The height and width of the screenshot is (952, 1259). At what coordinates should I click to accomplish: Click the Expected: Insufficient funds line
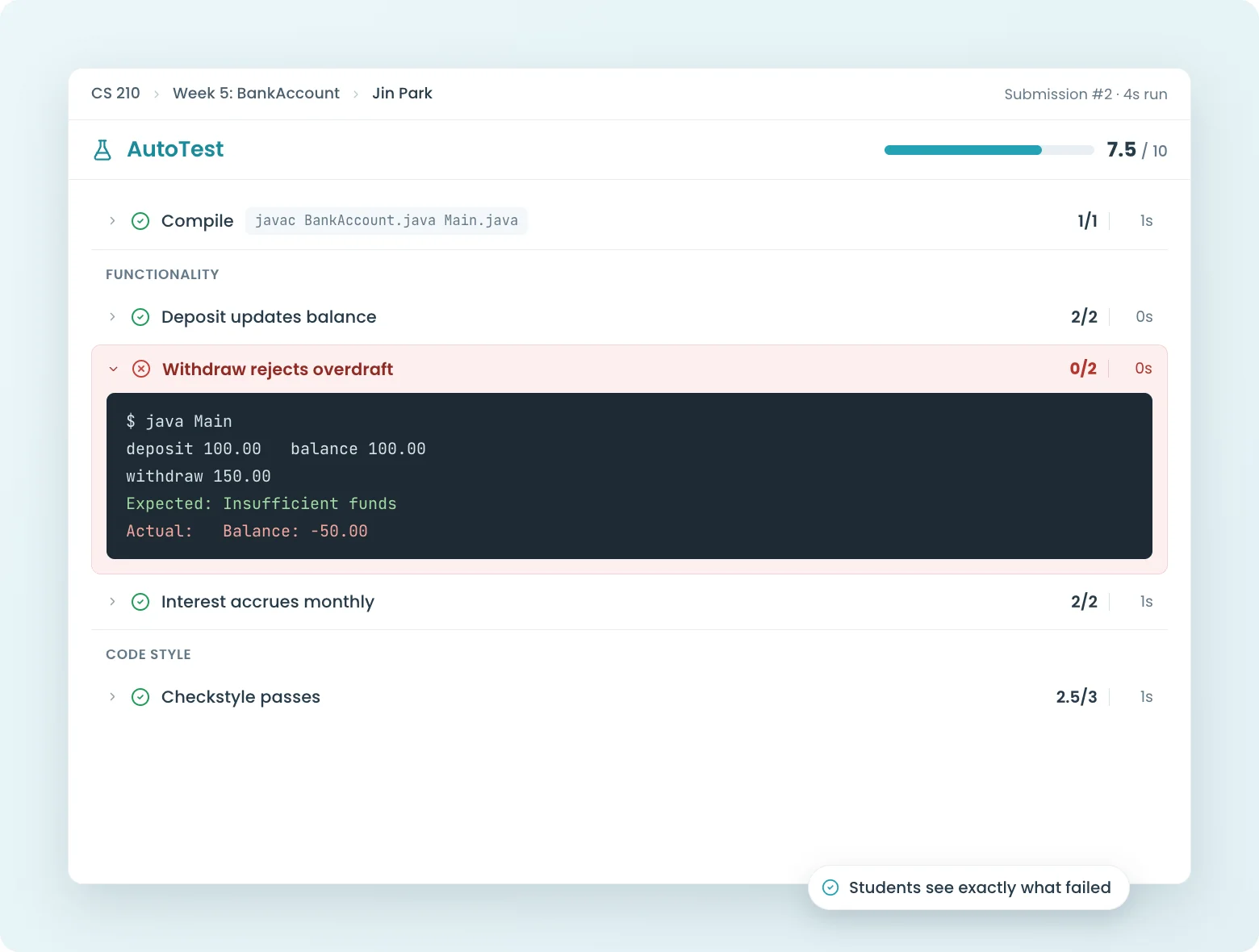coord(261,503)
